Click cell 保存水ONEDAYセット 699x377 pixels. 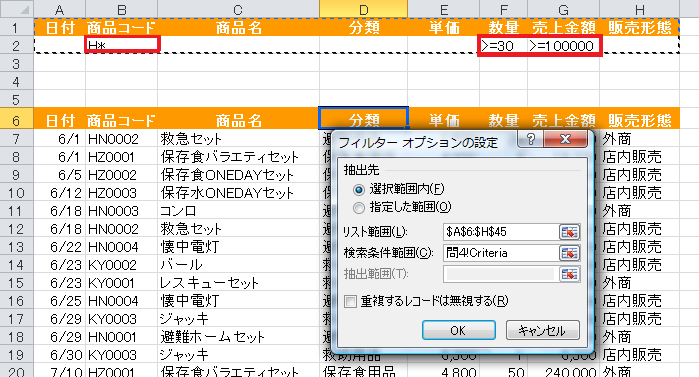(238, 193)
